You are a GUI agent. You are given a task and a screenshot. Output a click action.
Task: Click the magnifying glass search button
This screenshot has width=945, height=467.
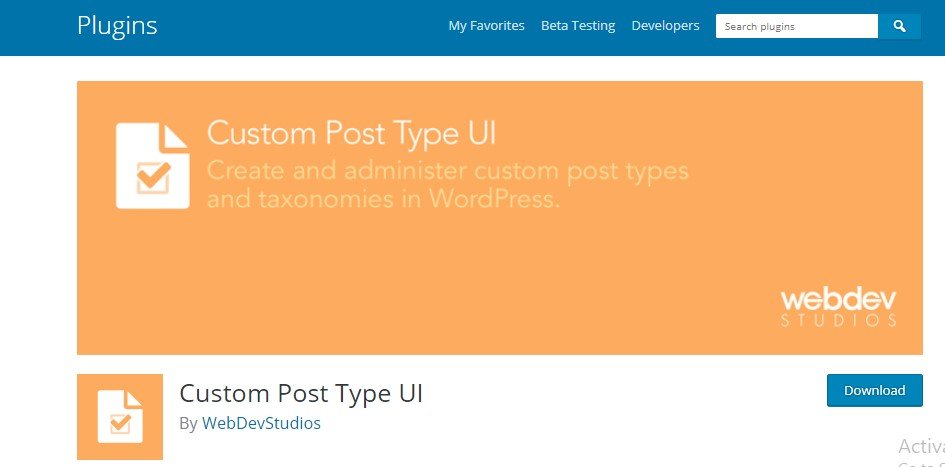click(x=899, y=26)
